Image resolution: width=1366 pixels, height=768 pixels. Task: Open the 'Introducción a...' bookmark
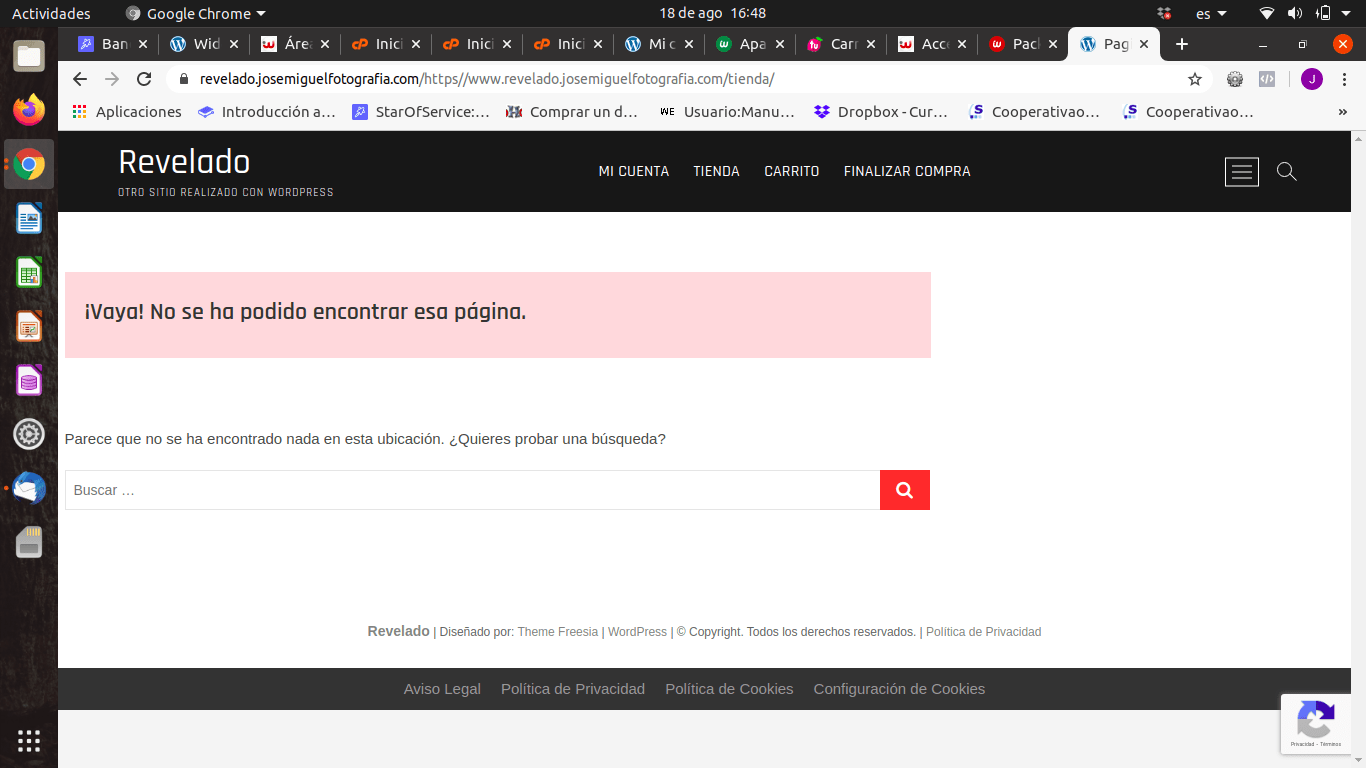(x=267, y=112)
